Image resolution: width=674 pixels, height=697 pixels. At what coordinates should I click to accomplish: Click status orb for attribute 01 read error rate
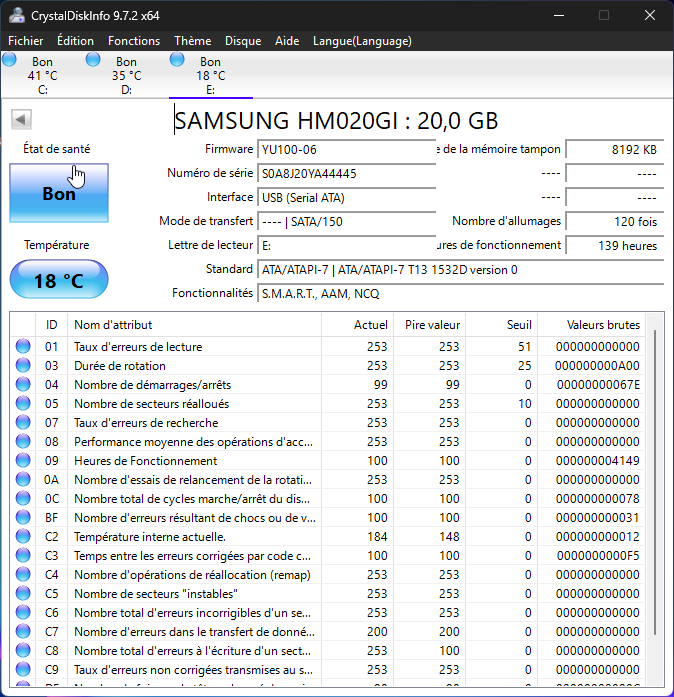(23, 346)
